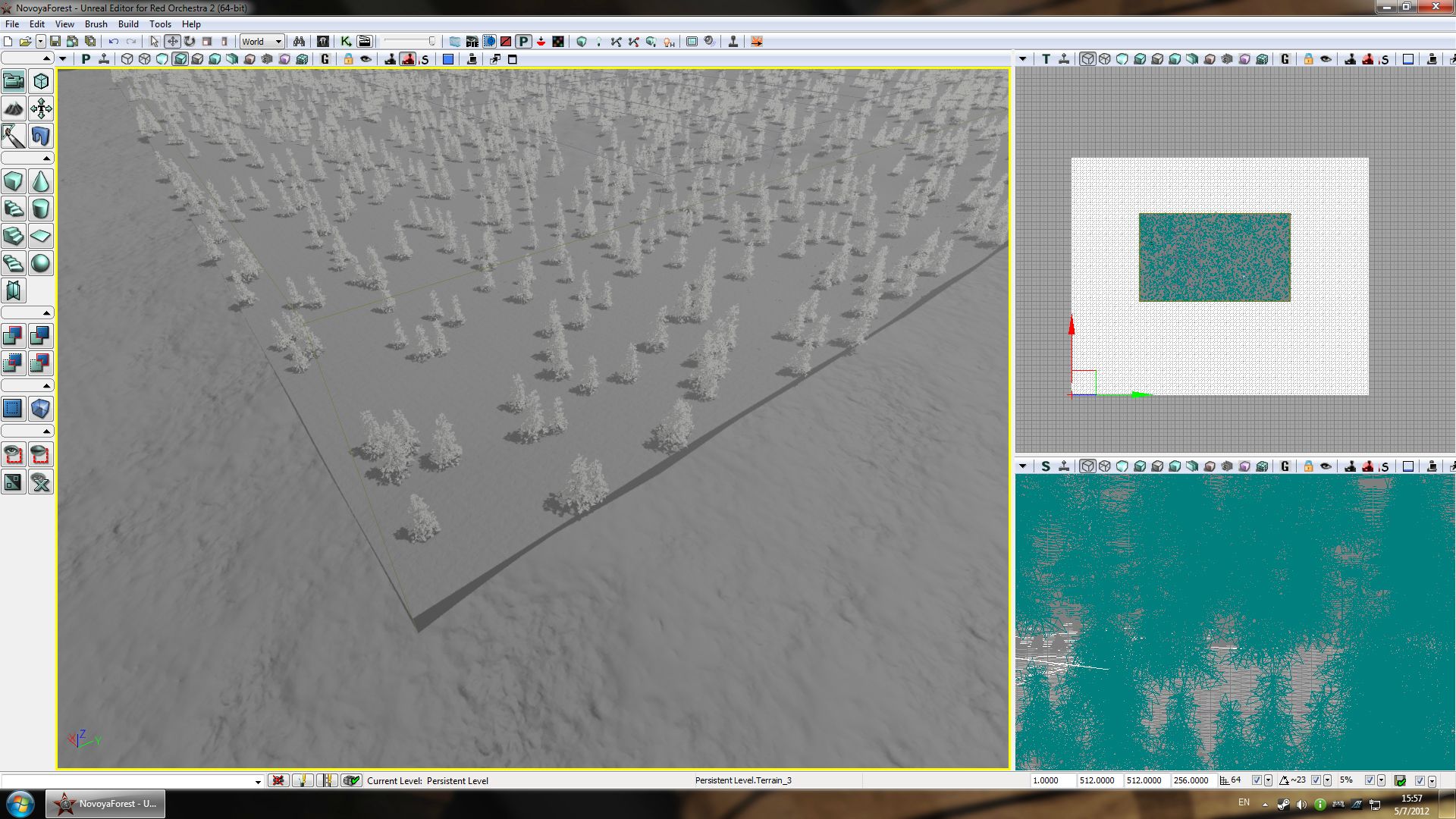1456x819 pixels.
Task: Open the View menu
Action: (x=65, y=24)
